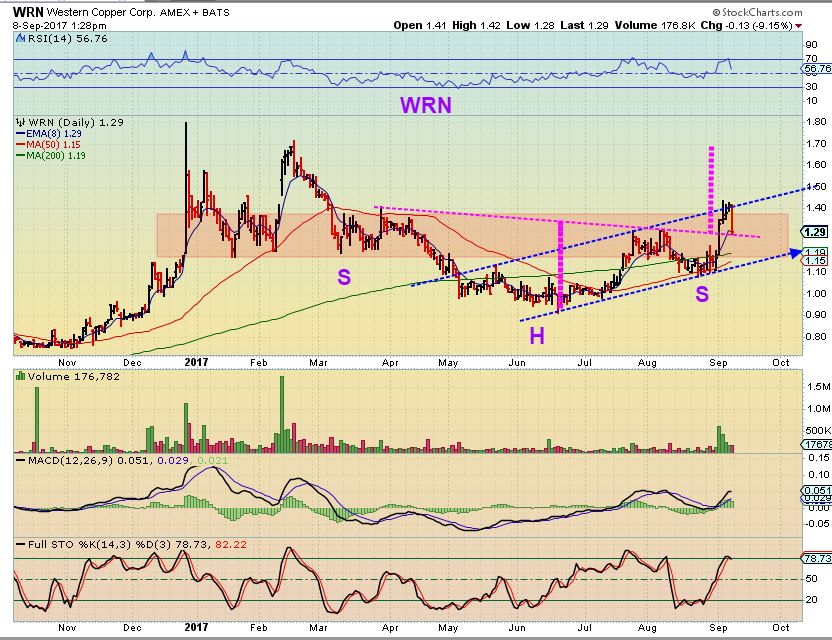Click the Low 1.28 value in the header
The width and height of the screenshot is (832, 640).
pyautogui.click(x=531, y=25)
